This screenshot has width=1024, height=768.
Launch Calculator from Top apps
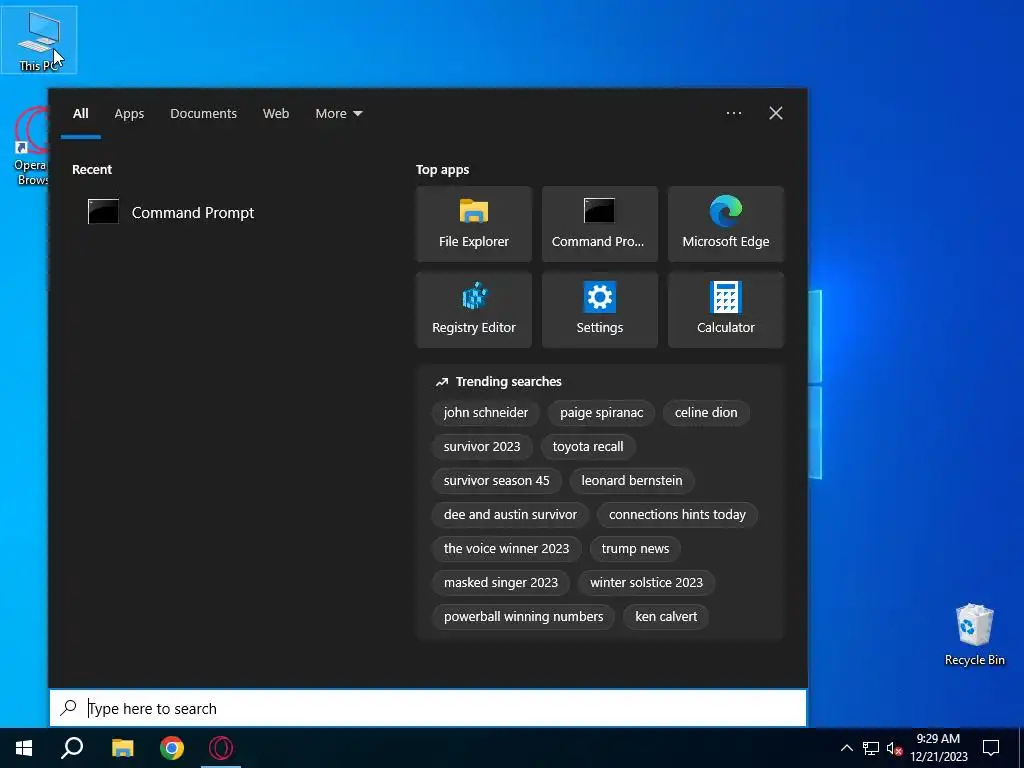click(x=726, y=310)
